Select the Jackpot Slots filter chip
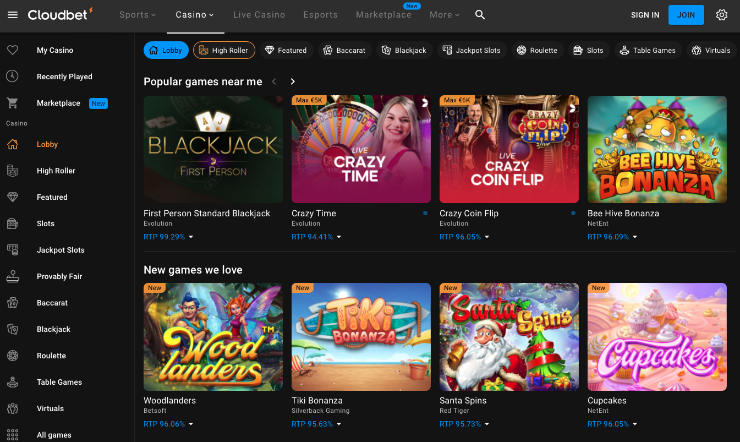The image size is (740, 442). point(471,50)
